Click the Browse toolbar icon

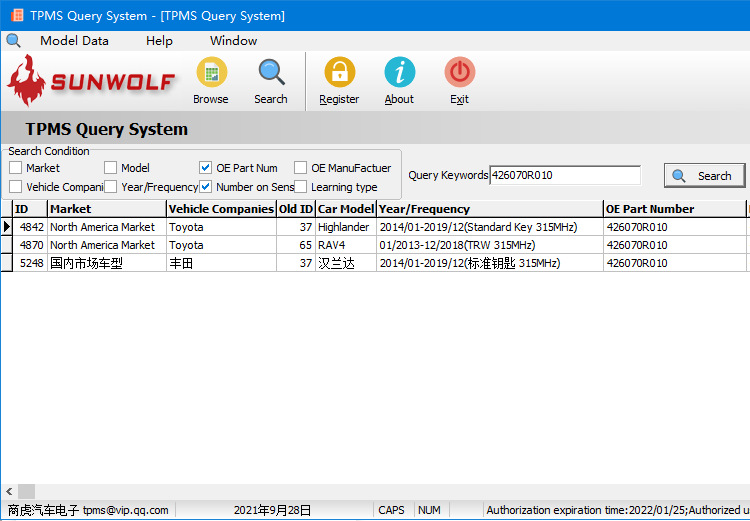click(x=211, y=74)
